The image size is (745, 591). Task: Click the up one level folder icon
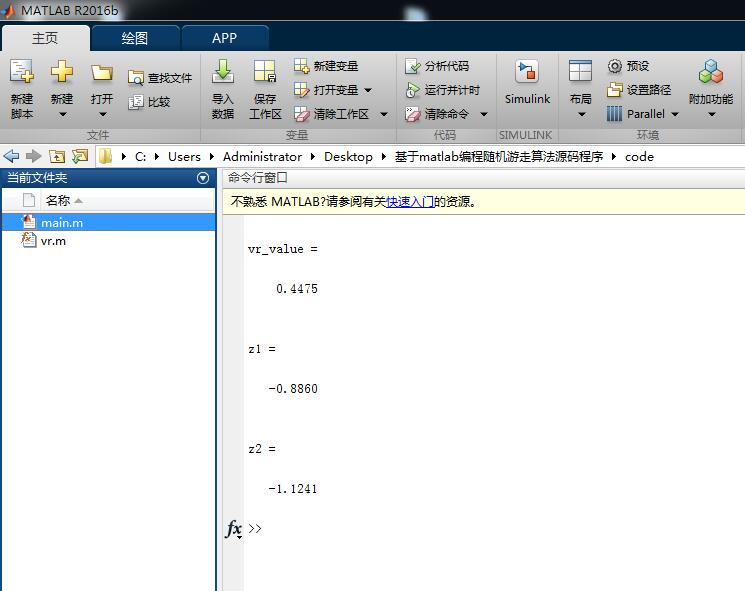57,156
